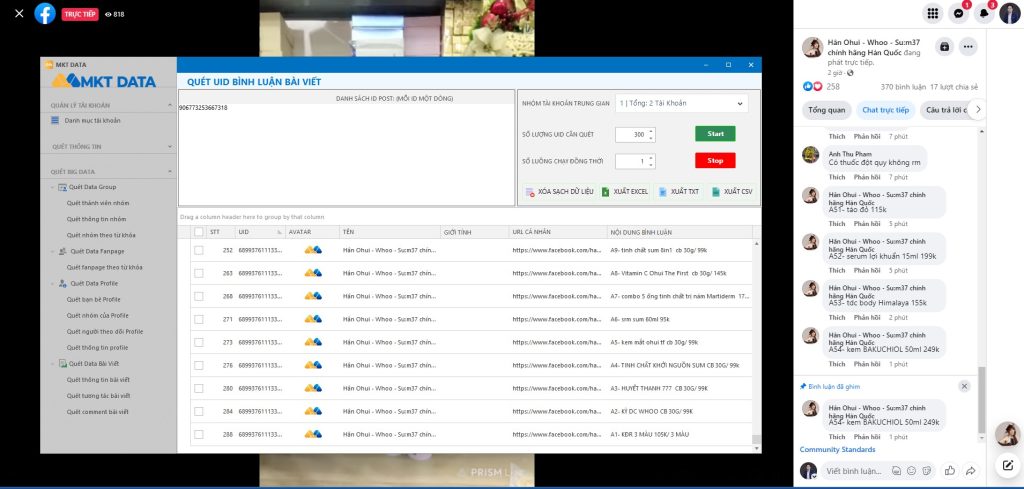
Task: Open the three-dot post options menu
Action: pyautogui.click(x=968, y=46)
